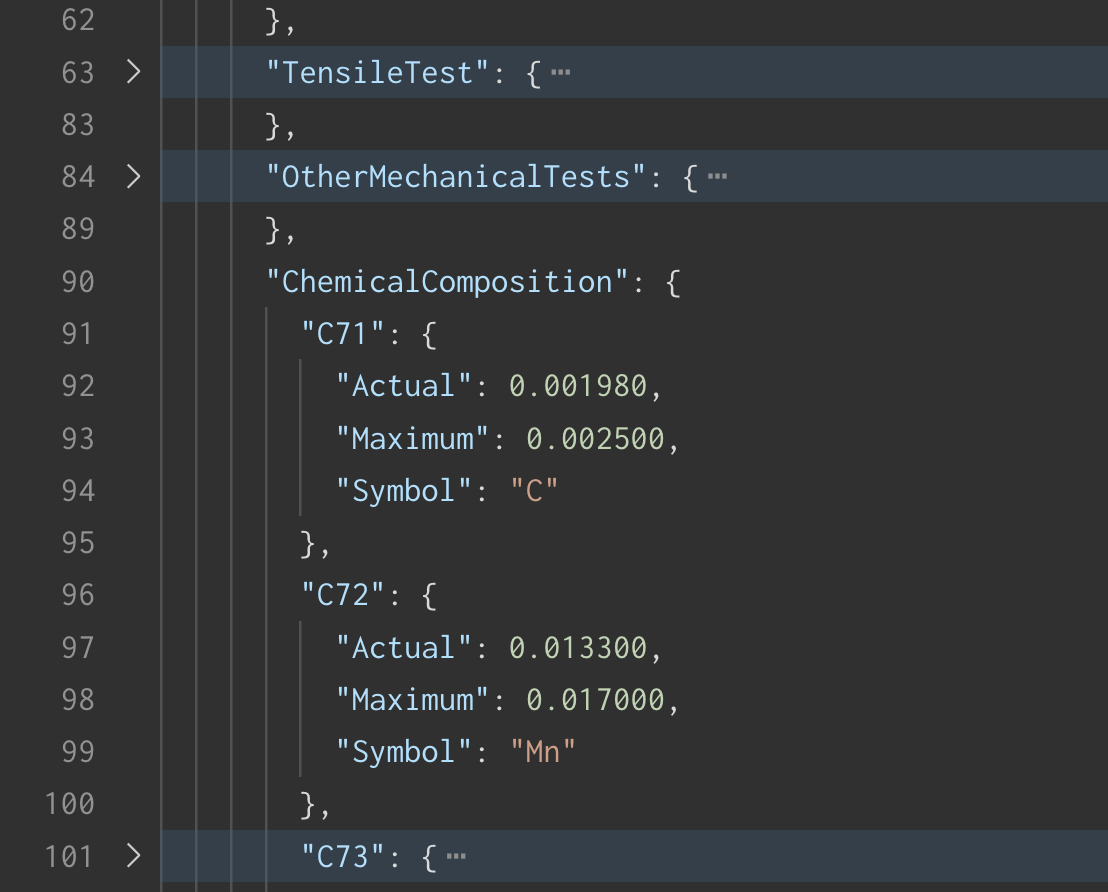This screenshot has height=892, width=1108.
Task: Click the Actual value 0.013300
Action: [x=578, y=648]
